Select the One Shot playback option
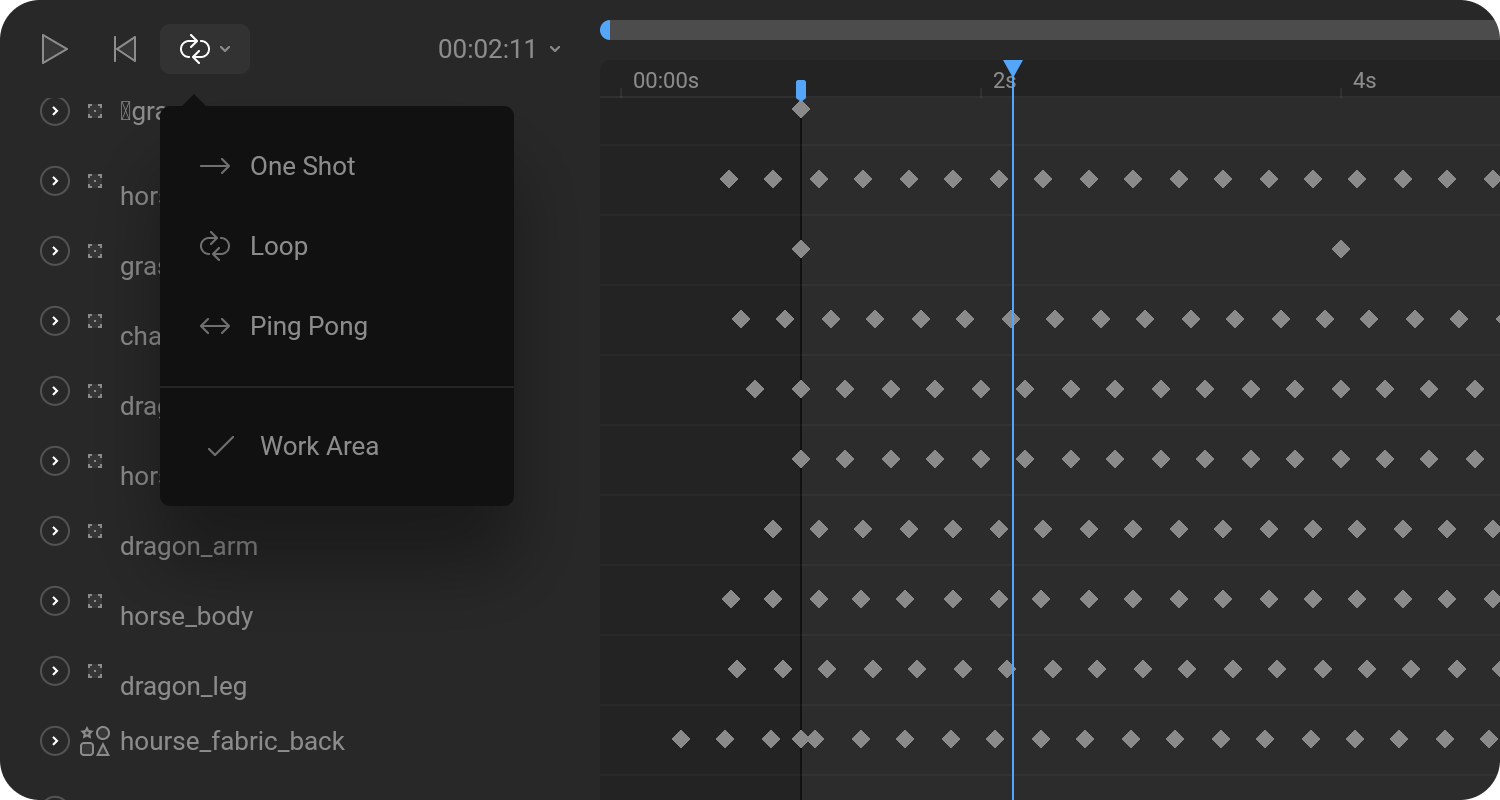 (x=302, y=166)
